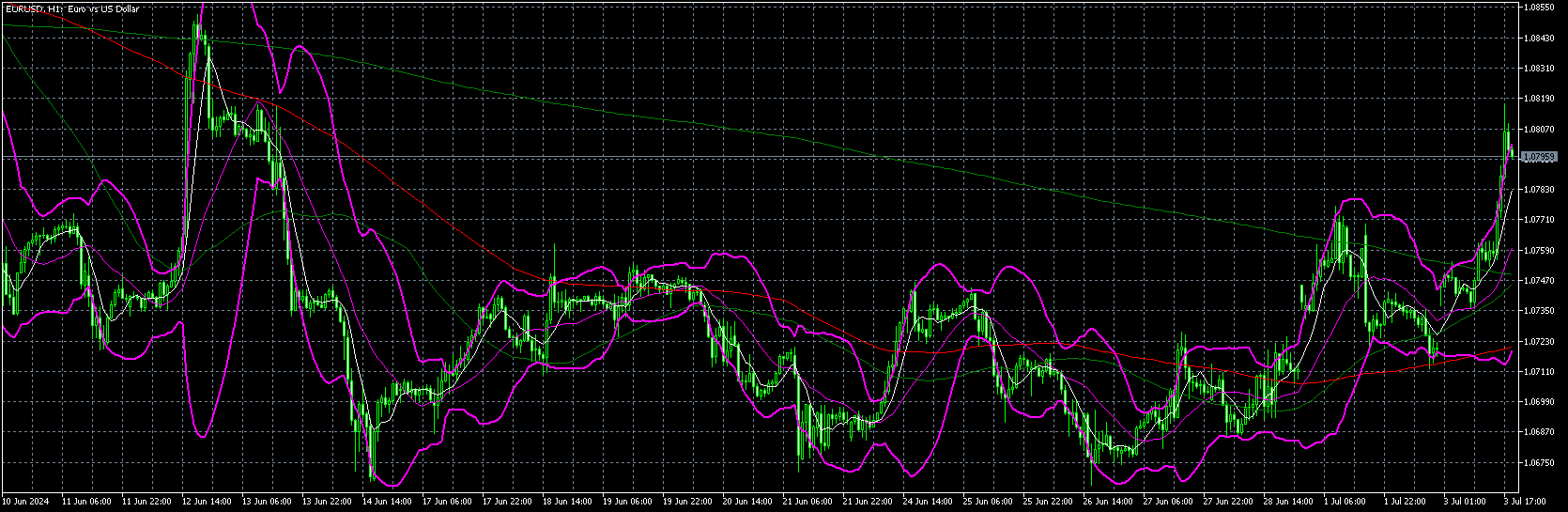The height and width of the screenshot is (512, 1568).
Task: Click the 1.08190 price axis label
Action: (x=1541, y=98)
